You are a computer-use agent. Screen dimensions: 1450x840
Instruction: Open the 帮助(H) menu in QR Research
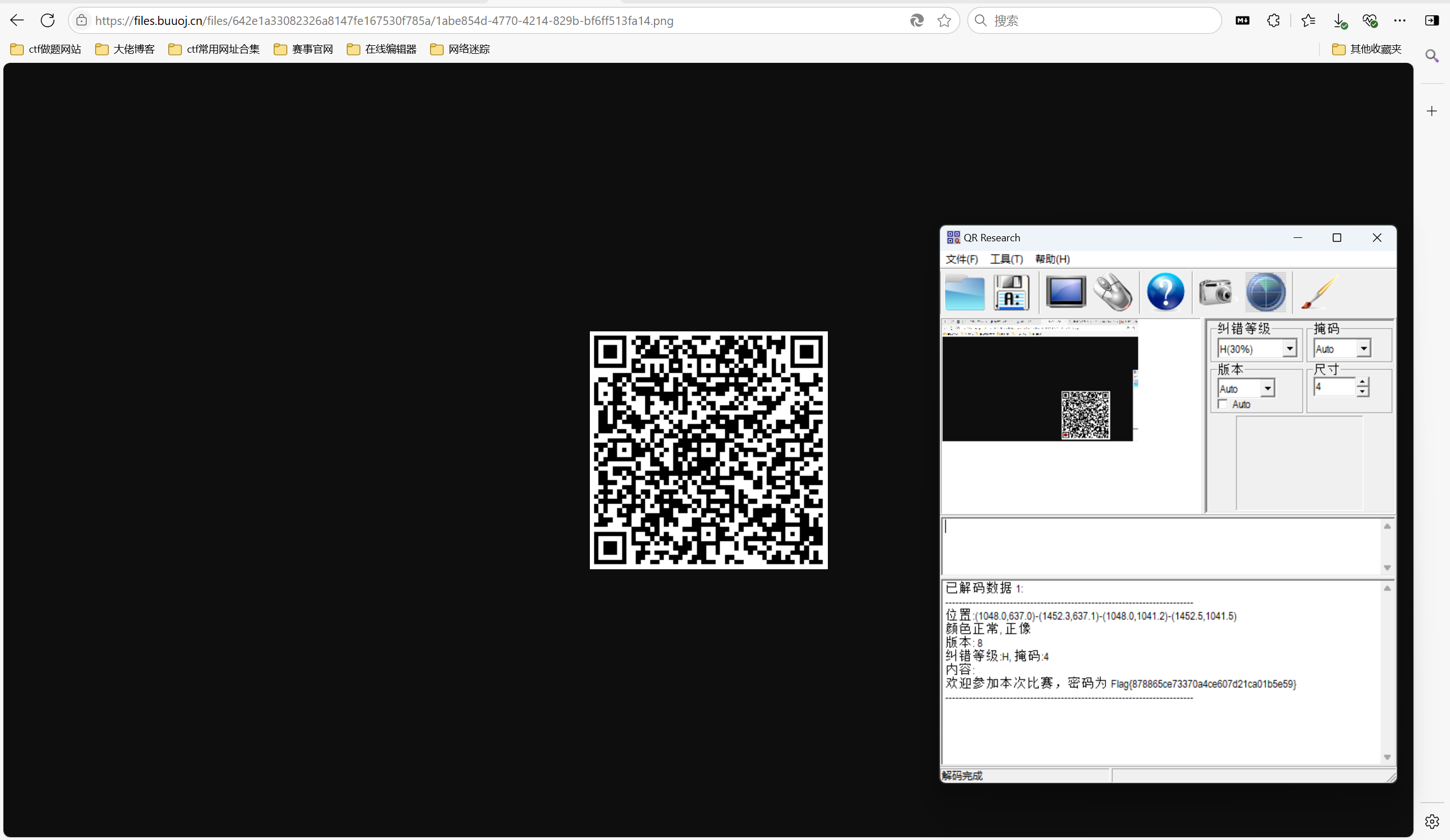(x=1052, y=259)
